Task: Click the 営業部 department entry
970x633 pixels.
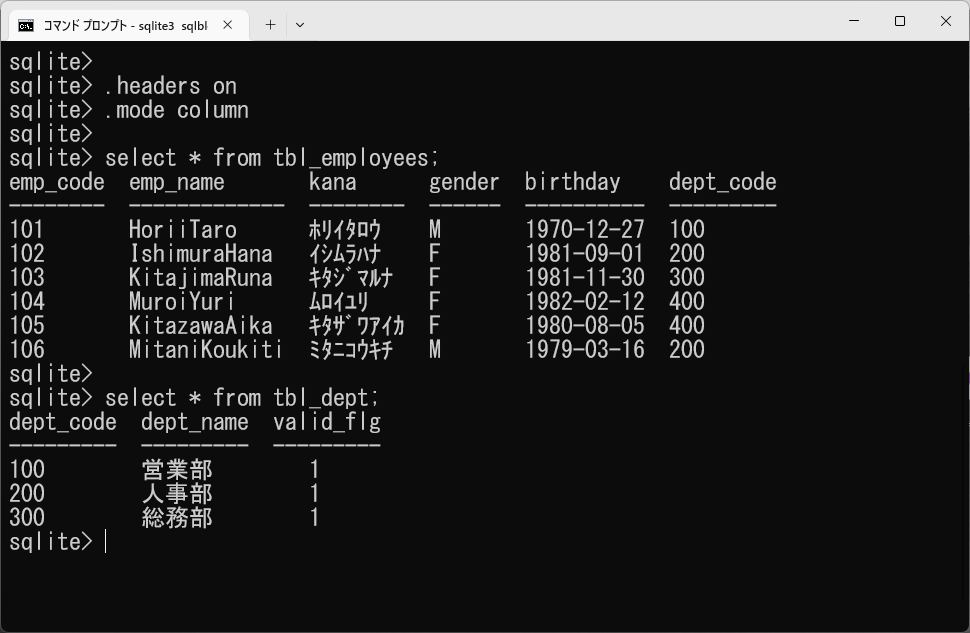Action: coord(177,470)
